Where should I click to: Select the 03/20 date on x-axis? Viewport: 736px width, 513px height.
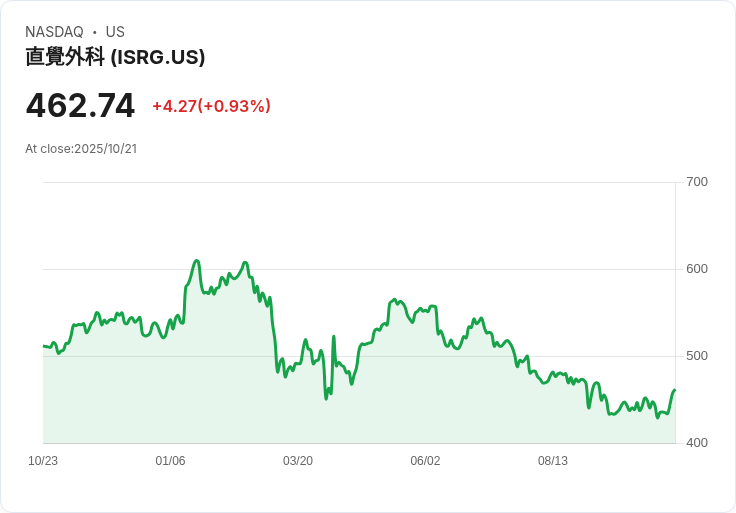pyautogui.click(x=298, y=461)
